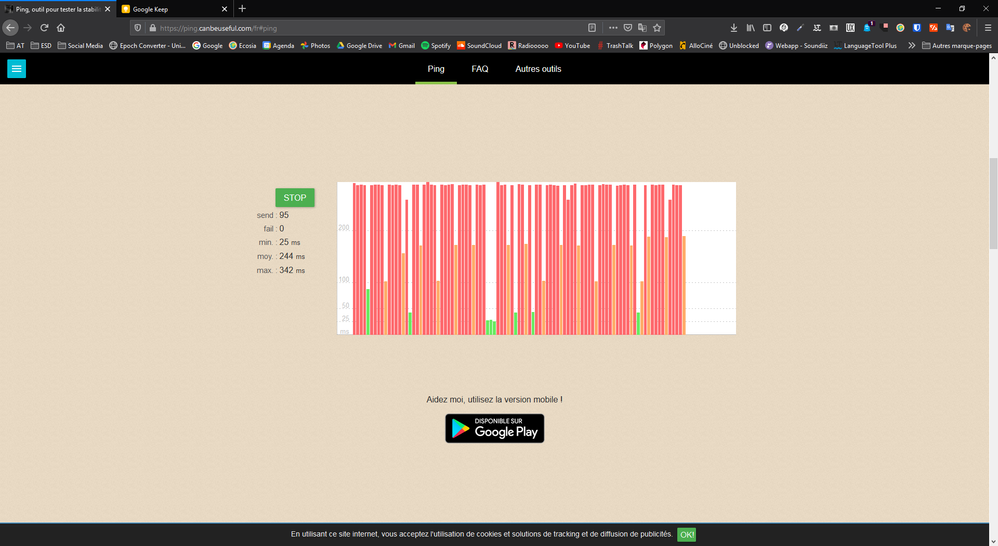Accept cookies with the OK! button

pyautogui.click(x=686, y=535)
